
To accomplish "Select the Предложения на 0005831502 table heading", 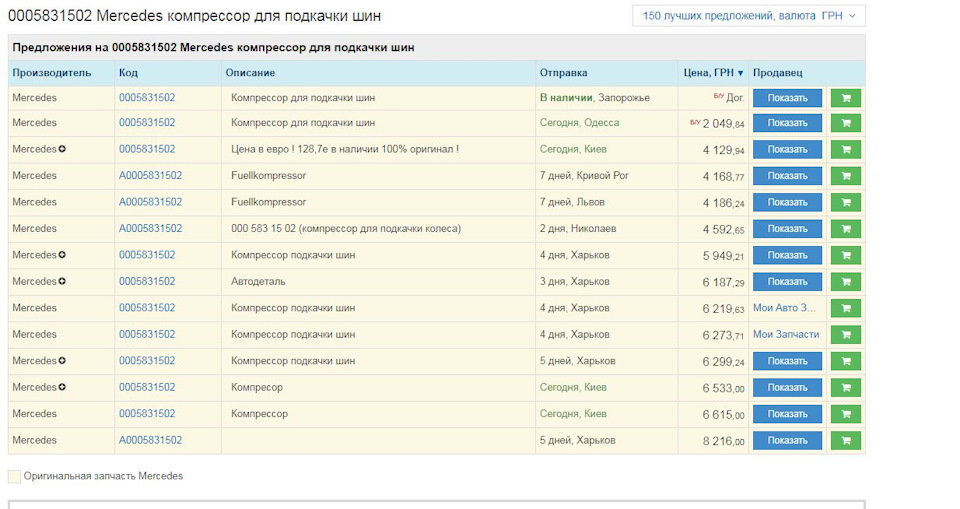I will (x=213, y=47).
